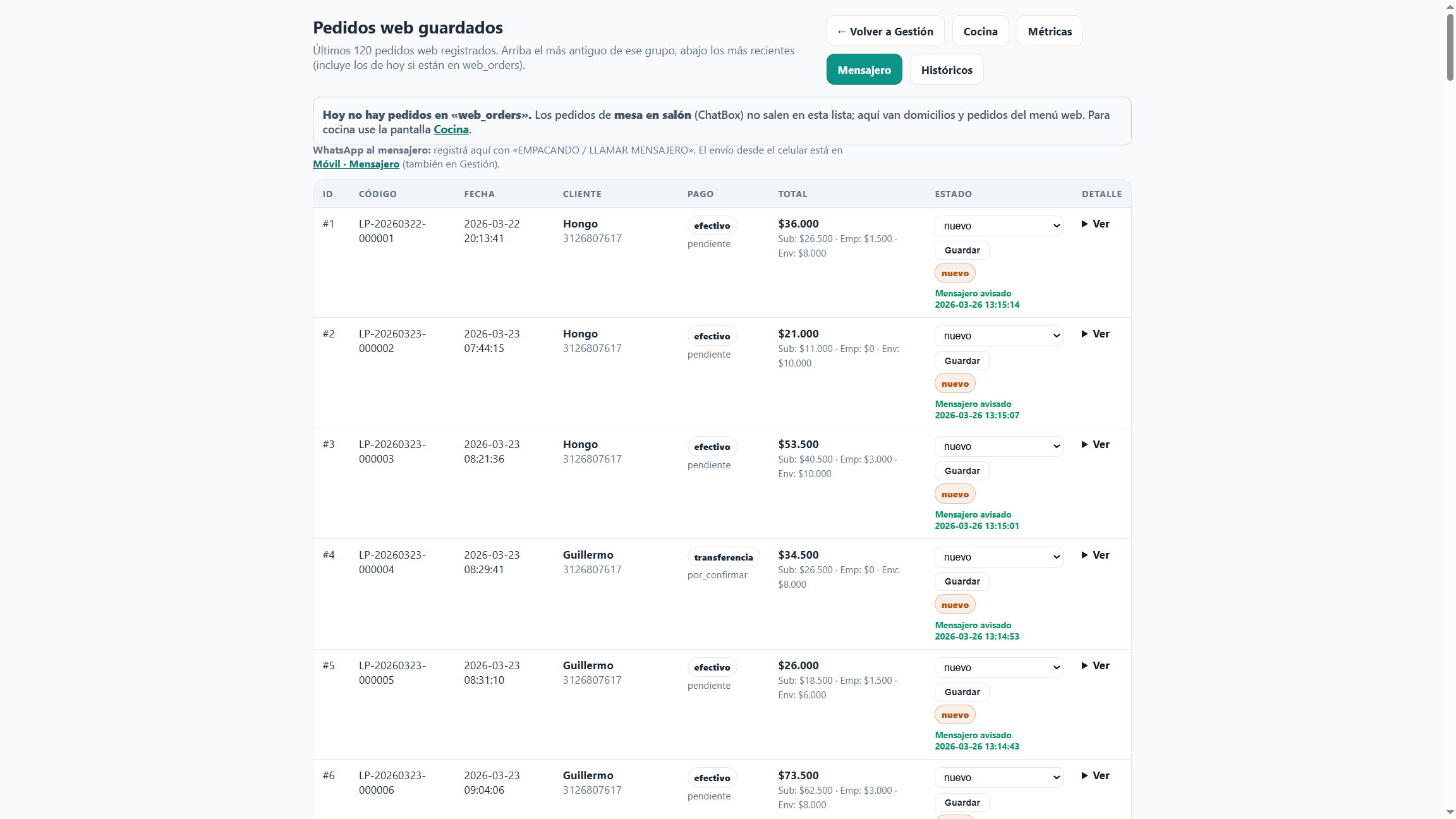1456x819 pixels.
Task: Open the Móvil · Mensajero link
Action: (x=356, y=164)
